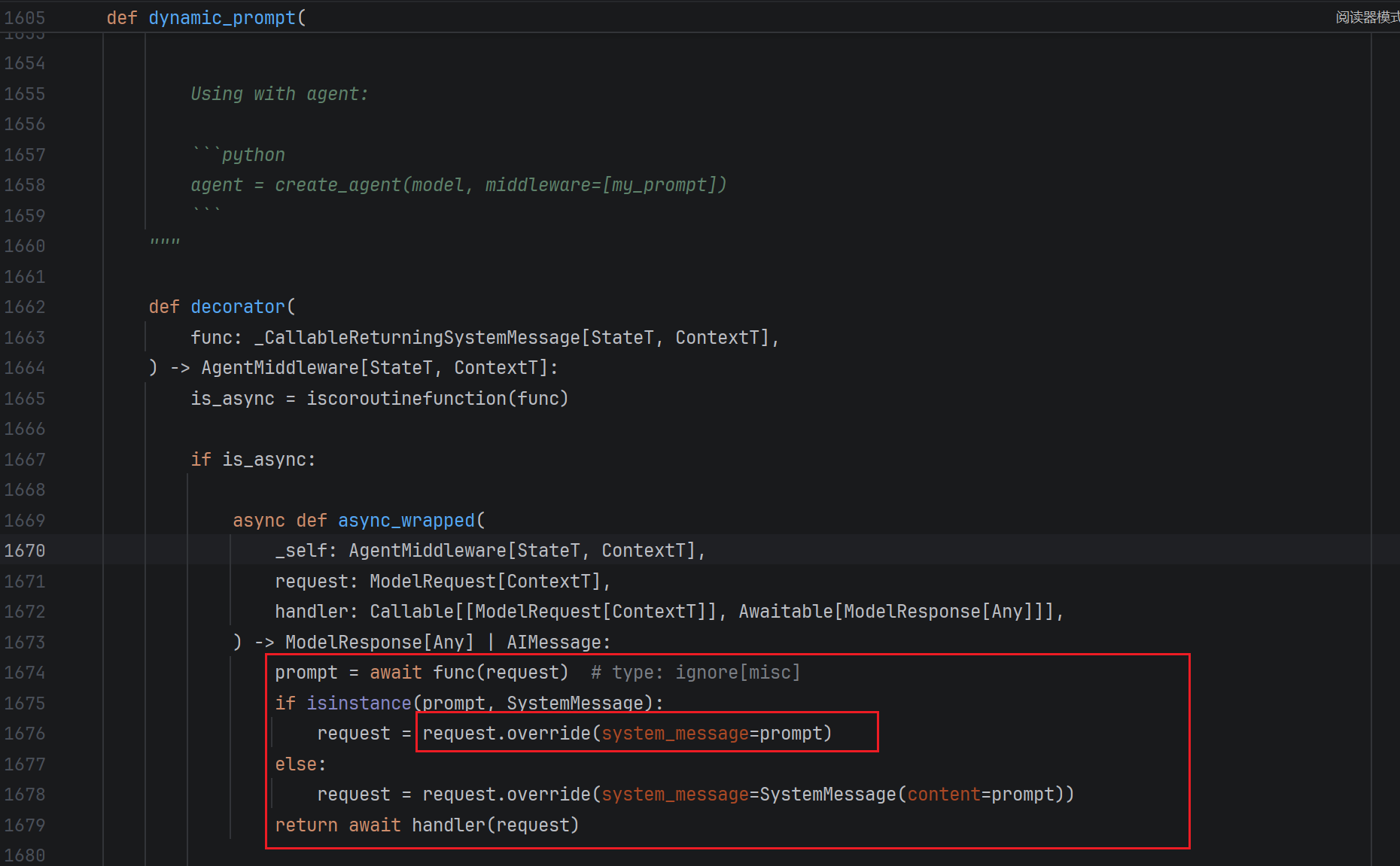
Task: Click the 'else:' keyword on line 1677
Action: [300, 764]
